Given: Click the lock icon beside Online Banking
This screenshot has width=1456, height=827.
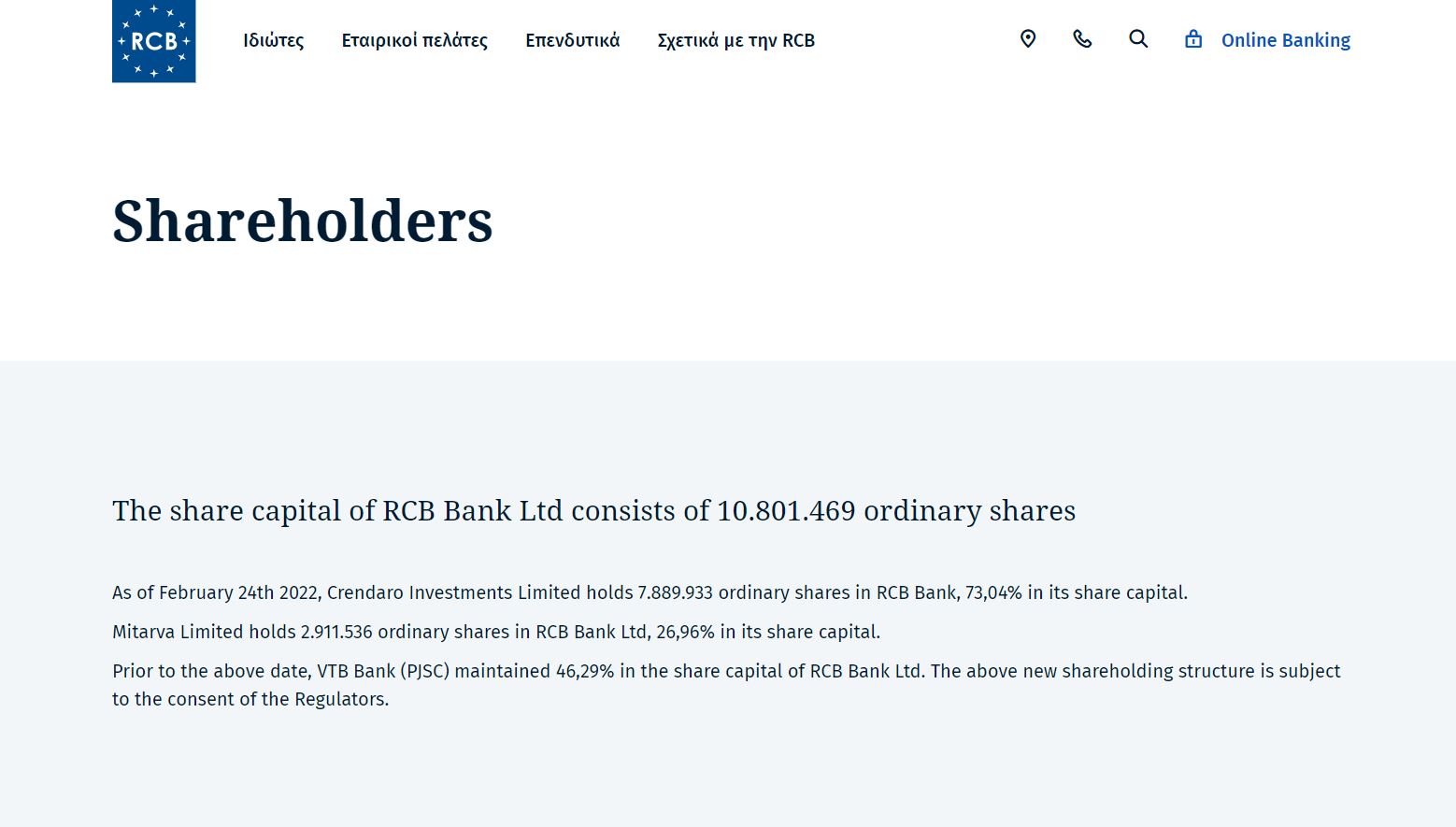Looking at the screenshot, I should (1193, 39).
